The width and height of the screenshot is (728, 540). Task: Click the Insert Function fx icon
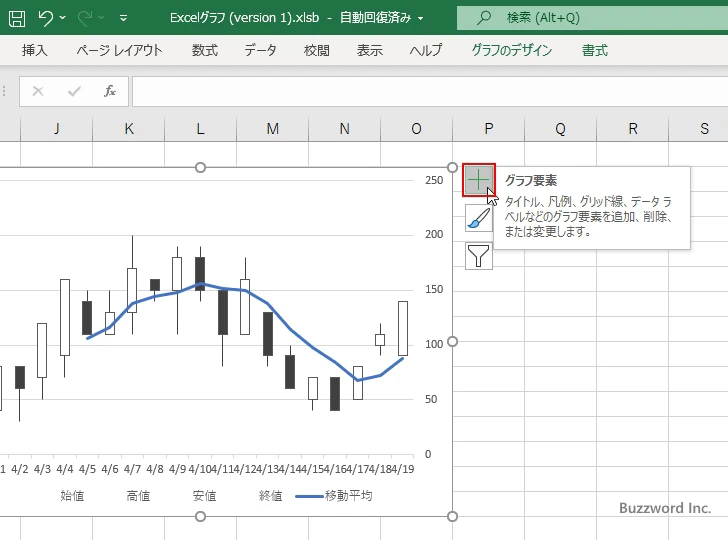pos(110,91)
